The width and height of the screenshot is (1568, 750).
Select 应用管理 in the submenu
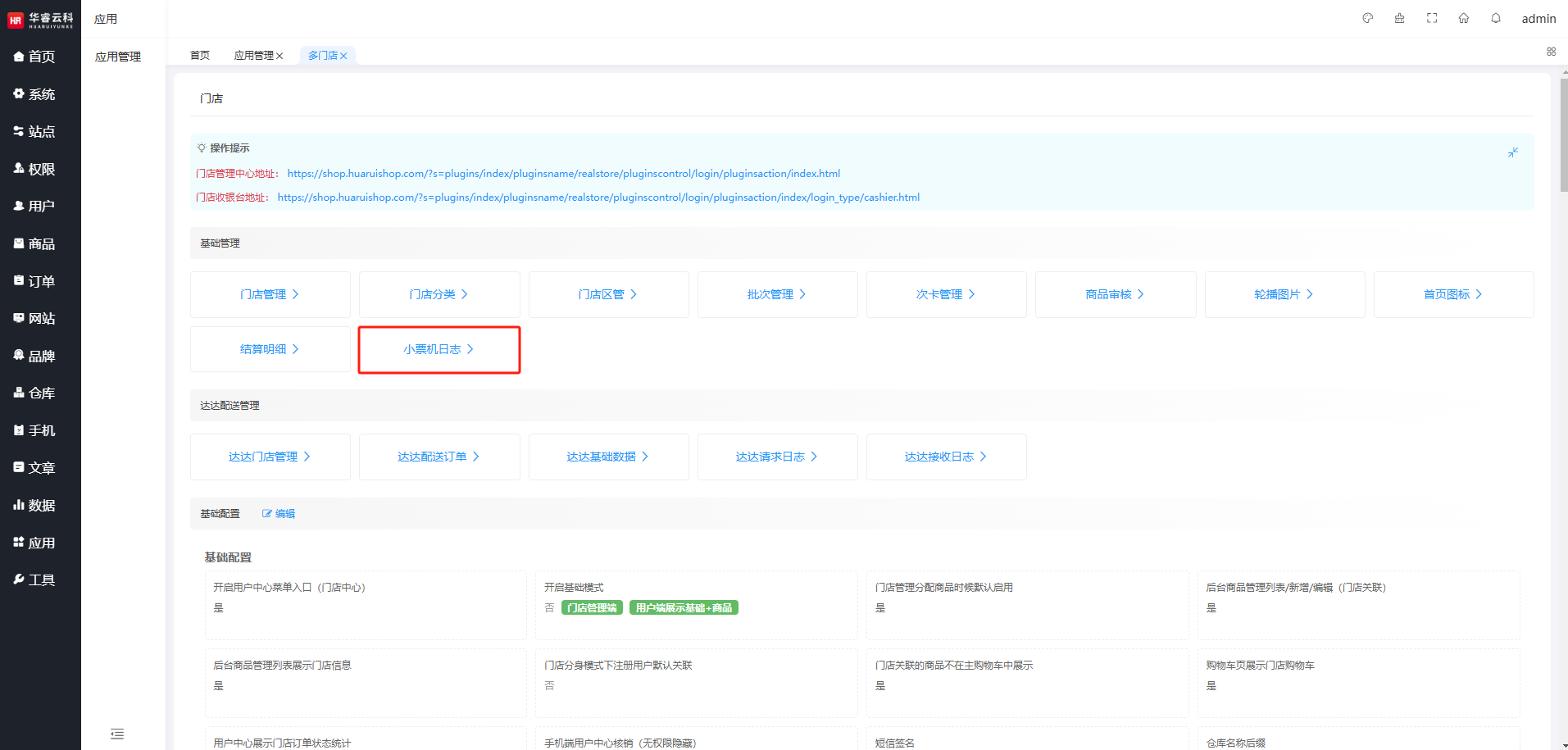pyautogui.click(x=118, y=57)
